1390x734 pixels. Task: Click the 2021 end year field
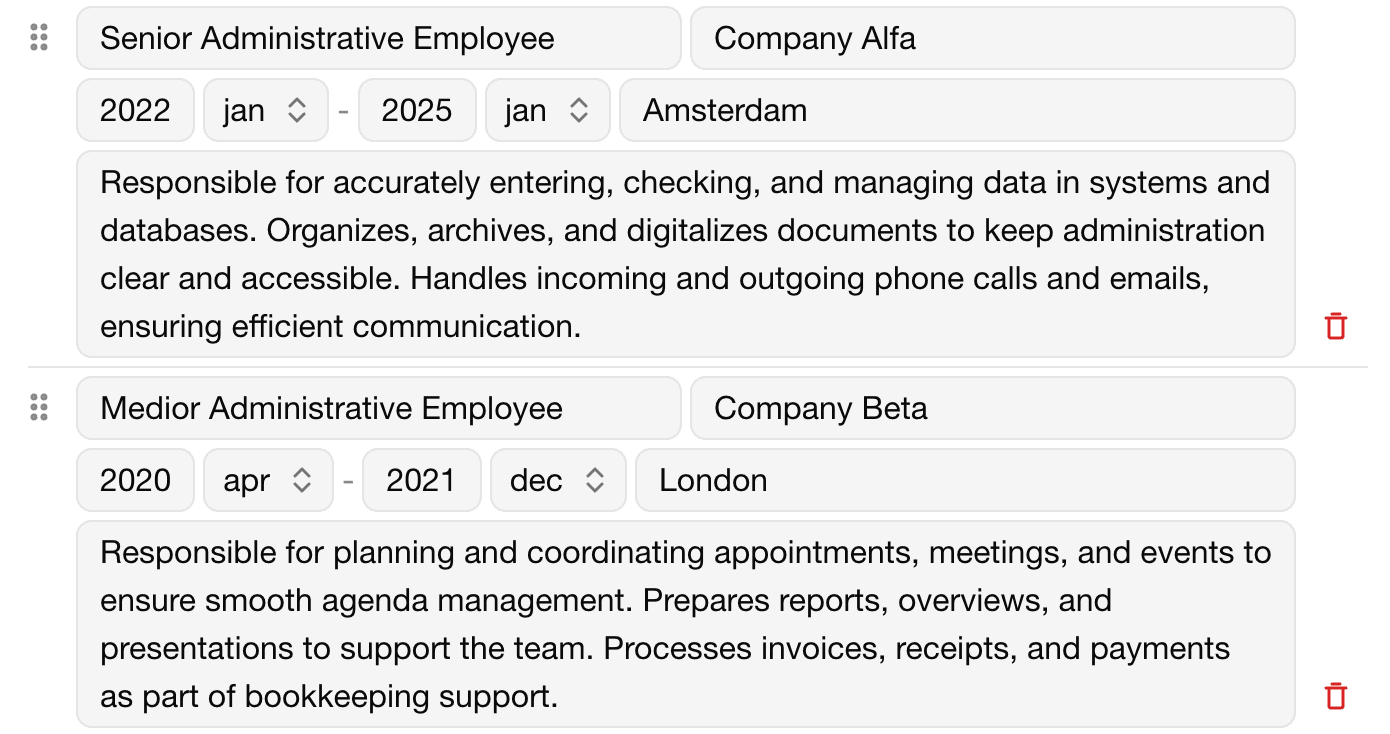click(421, 480)
